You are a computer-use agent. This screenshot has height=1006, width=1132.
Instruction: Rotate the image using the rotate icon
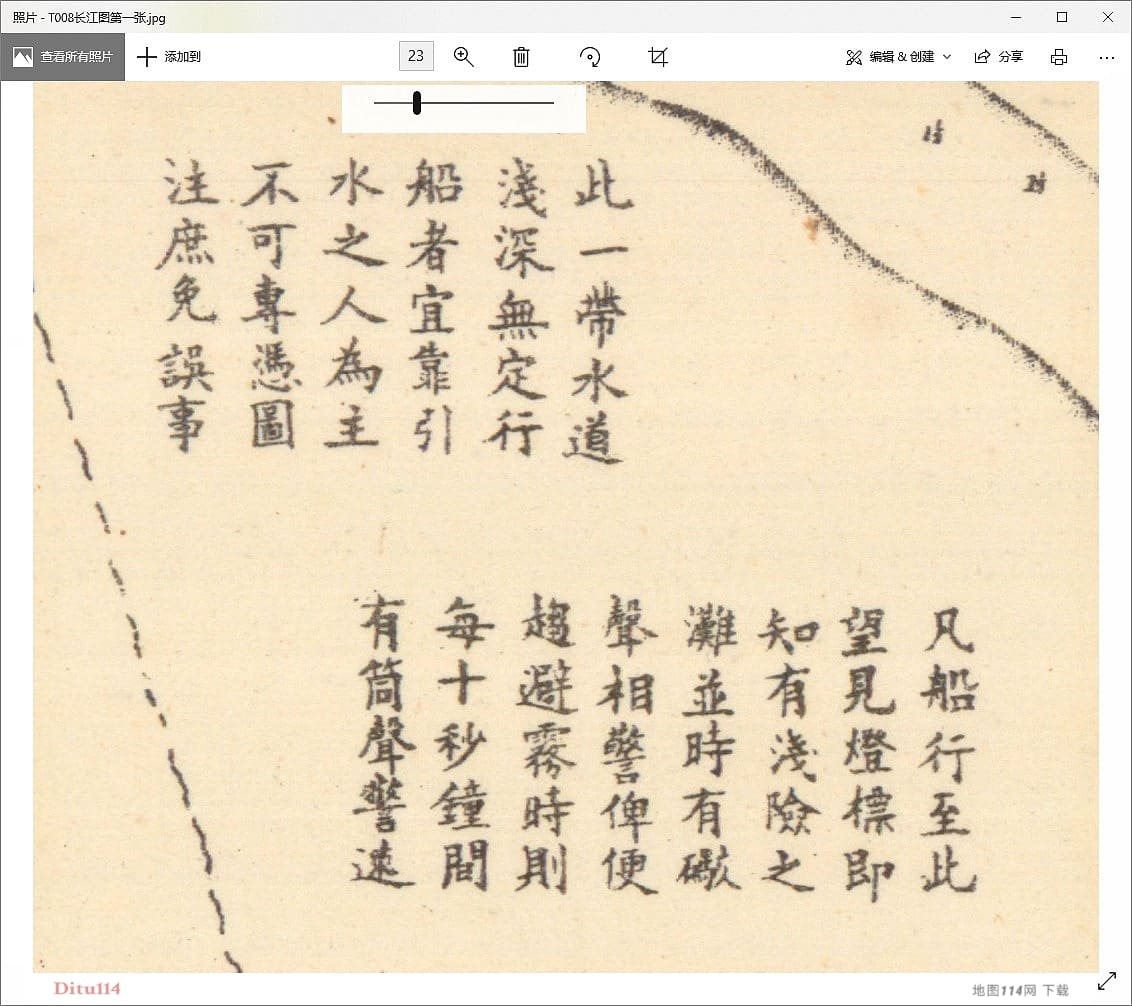(x=590, y=57)
